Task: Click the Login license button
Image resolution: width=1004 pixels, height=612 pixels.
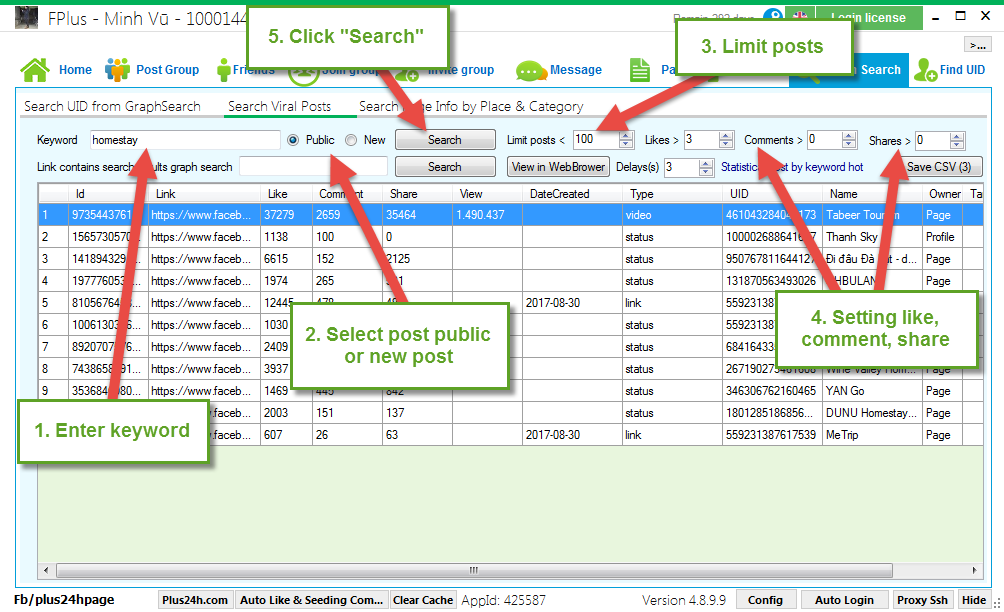Action: point(868,18)
